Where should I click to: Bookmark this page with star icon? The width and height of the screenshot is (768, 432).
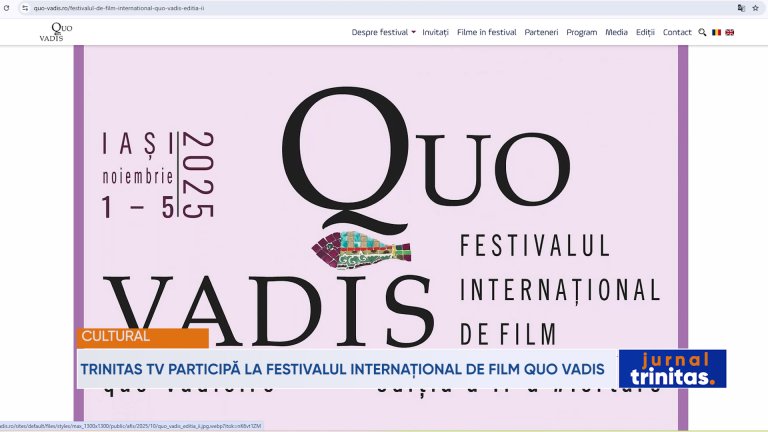[x=756, y=7]
